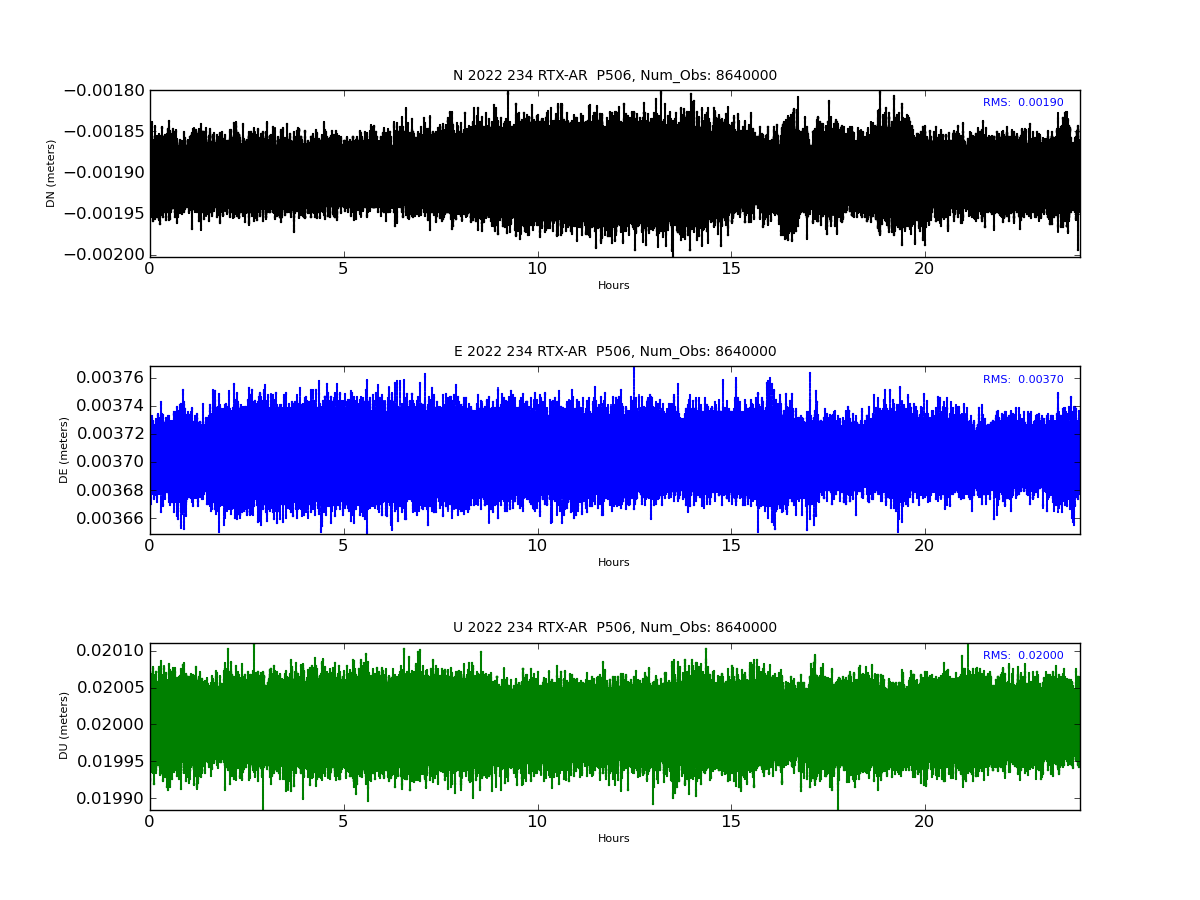Select the "RMS: 0.02000" annotation
The width and height of the screenshot is (1200, 900).
point(1023,656)
